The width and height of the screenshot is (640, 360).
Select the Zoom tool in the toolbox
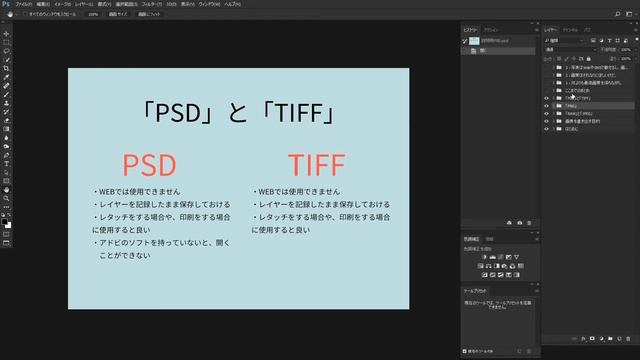tap(6, 198)
